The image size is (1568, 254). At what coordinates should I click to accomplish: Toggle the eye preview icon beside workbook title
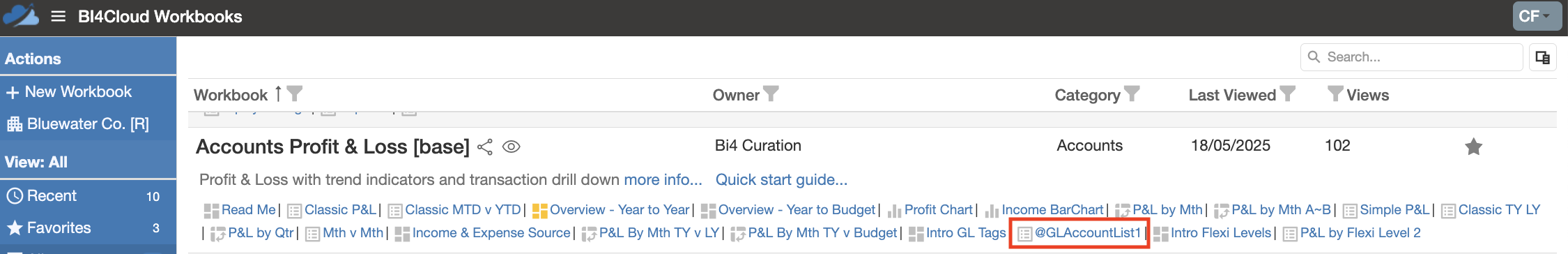512,147
